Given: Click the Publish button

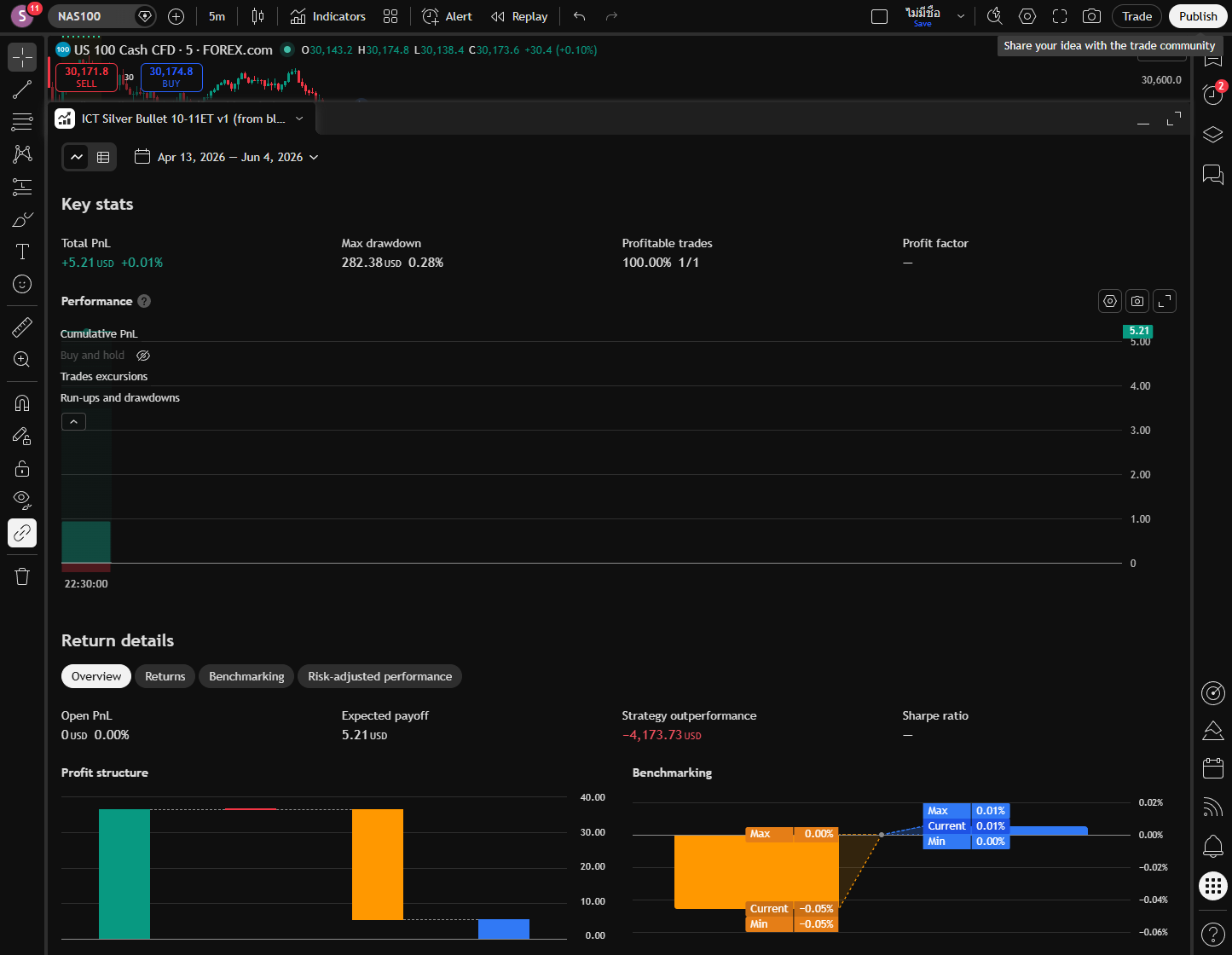Looking at the screenshot, I should 1198,16.
